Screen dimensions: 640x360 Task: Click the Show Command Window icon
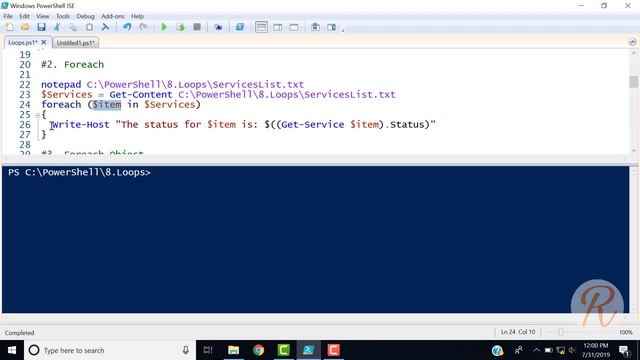315,27
